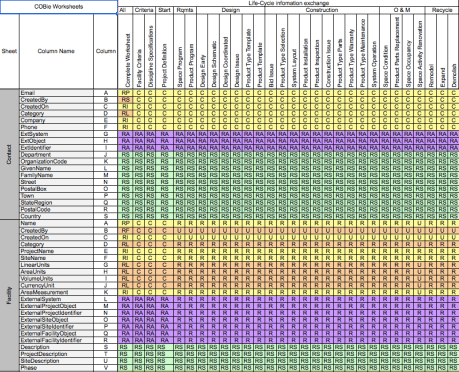Select the Demolish column header
Viewport: 459px width, 372px height.
[x=454, y=51]
